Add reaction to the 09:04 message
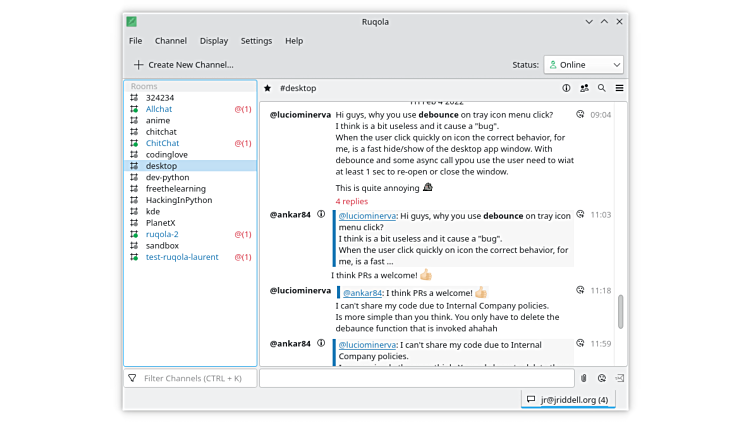Viewport: 752px width, 423px height. pos(580,115)
